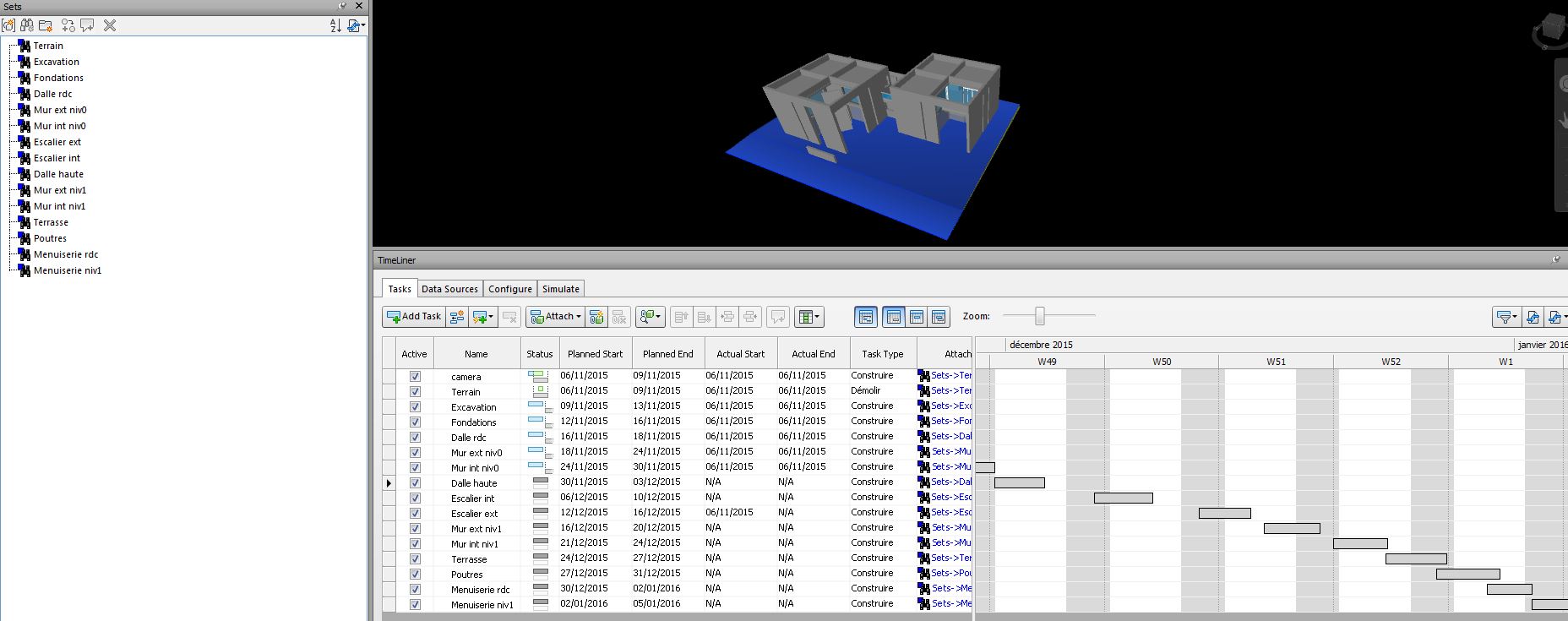Click the Save Search binoculars icon

tap(27, 25)
